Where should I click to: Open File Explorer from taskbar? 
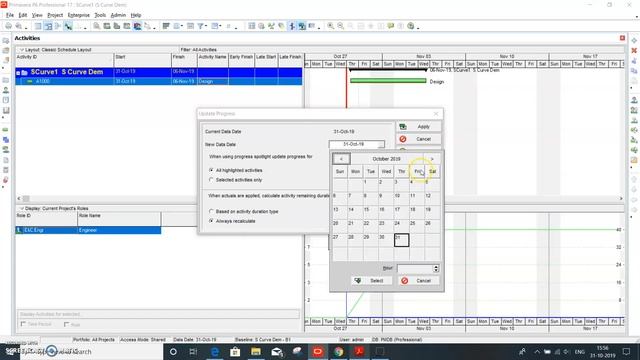[256, 351]
